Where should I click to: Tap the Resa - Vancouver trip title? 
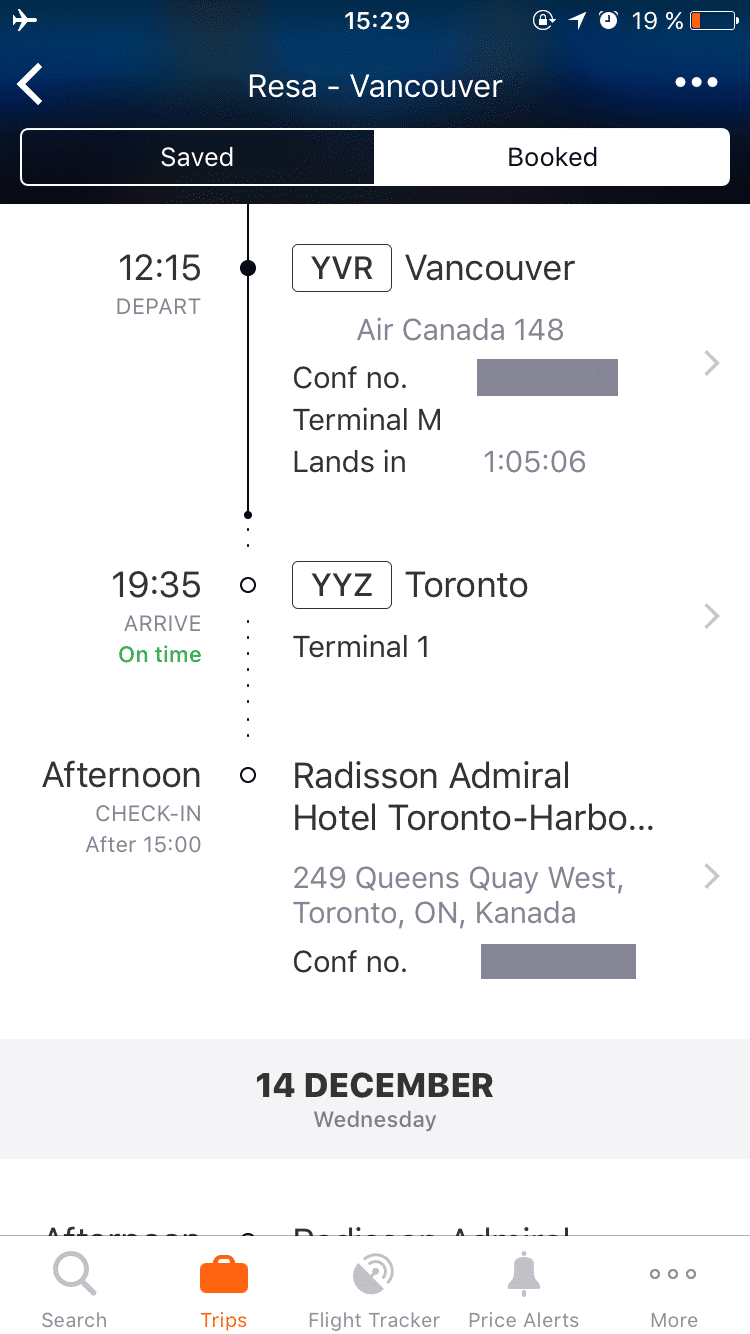(x=375, y=86)
